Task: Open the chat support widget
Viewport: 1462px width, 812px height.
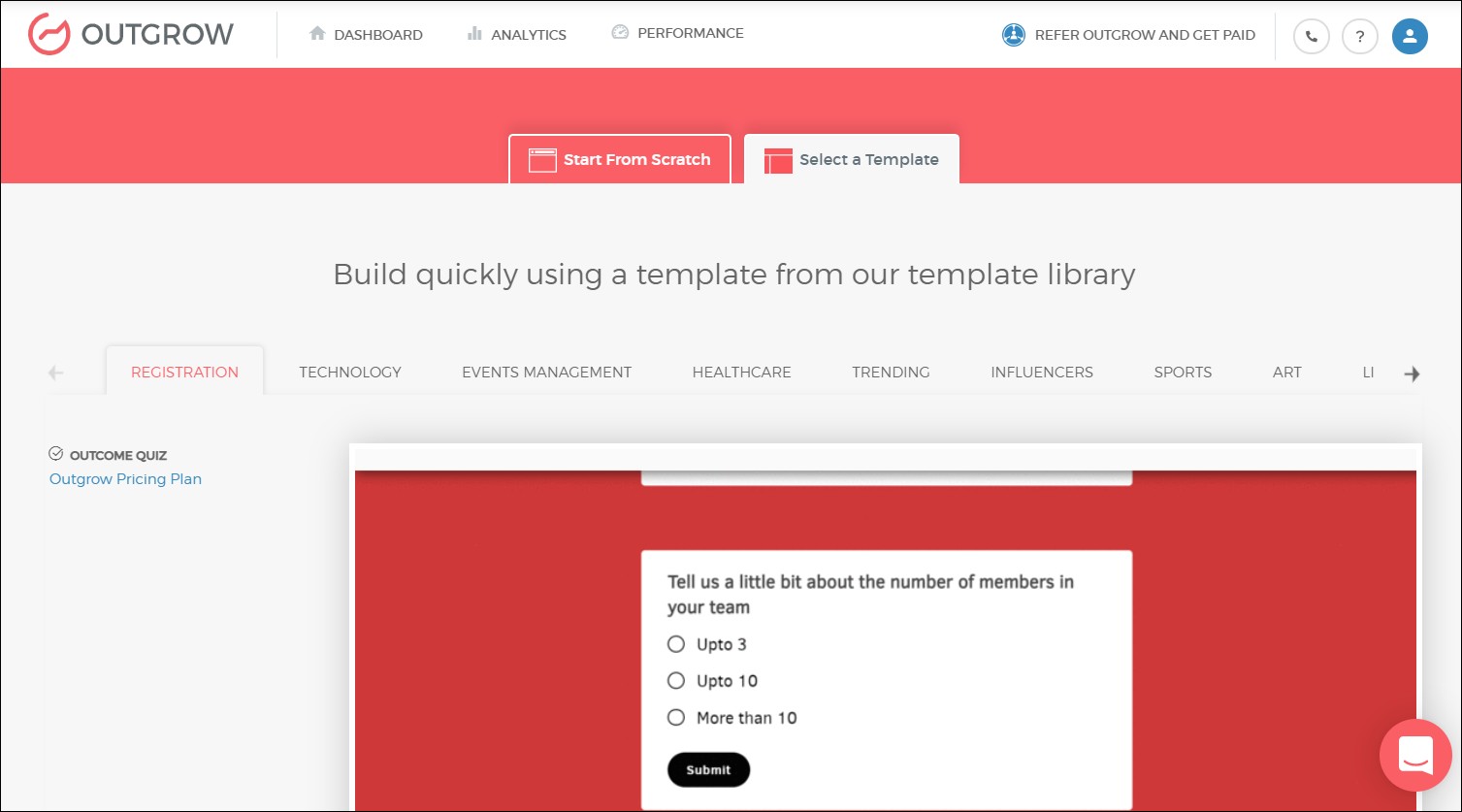Action: tap(1414, 755)
